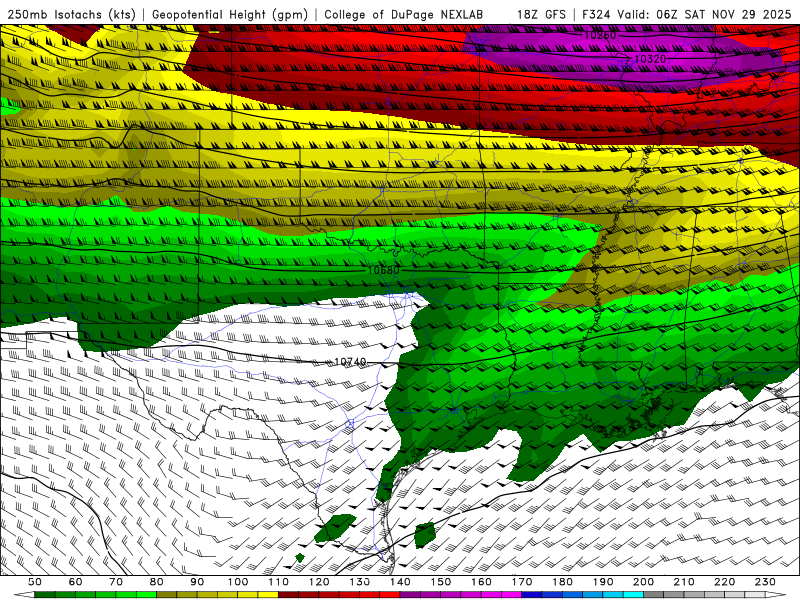Click the legend value 50

tap(35, 582)
